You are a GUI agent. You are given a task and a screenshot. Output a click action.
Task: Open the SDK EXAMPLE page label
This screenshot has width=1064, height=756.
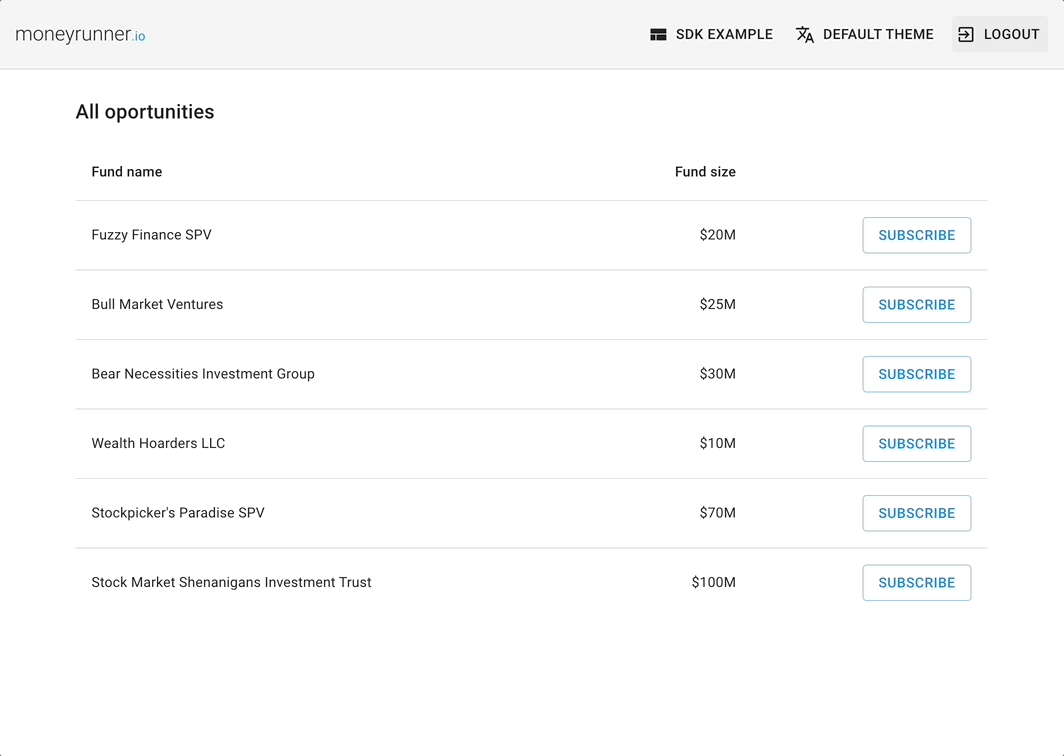724,35
